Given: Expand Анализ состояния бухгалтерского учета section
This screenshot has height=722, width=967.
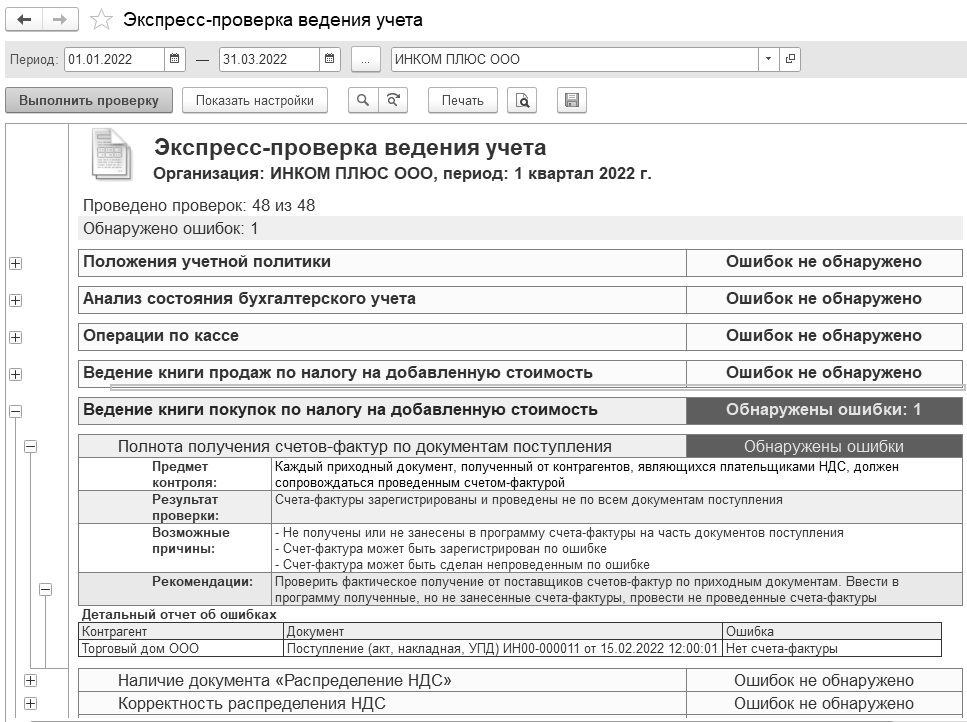Looking at the screenshot, I should (x=15, y=300).
